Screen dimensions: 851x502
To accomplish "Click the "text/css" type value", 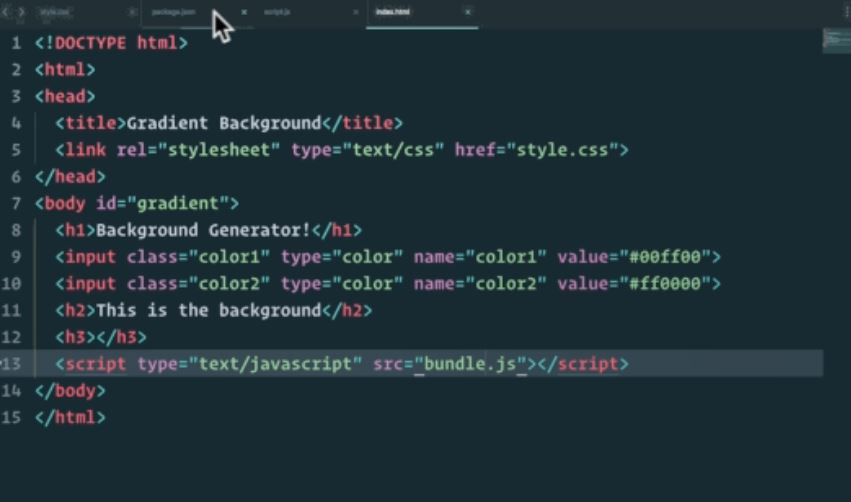I will click(x=393, y=150).
